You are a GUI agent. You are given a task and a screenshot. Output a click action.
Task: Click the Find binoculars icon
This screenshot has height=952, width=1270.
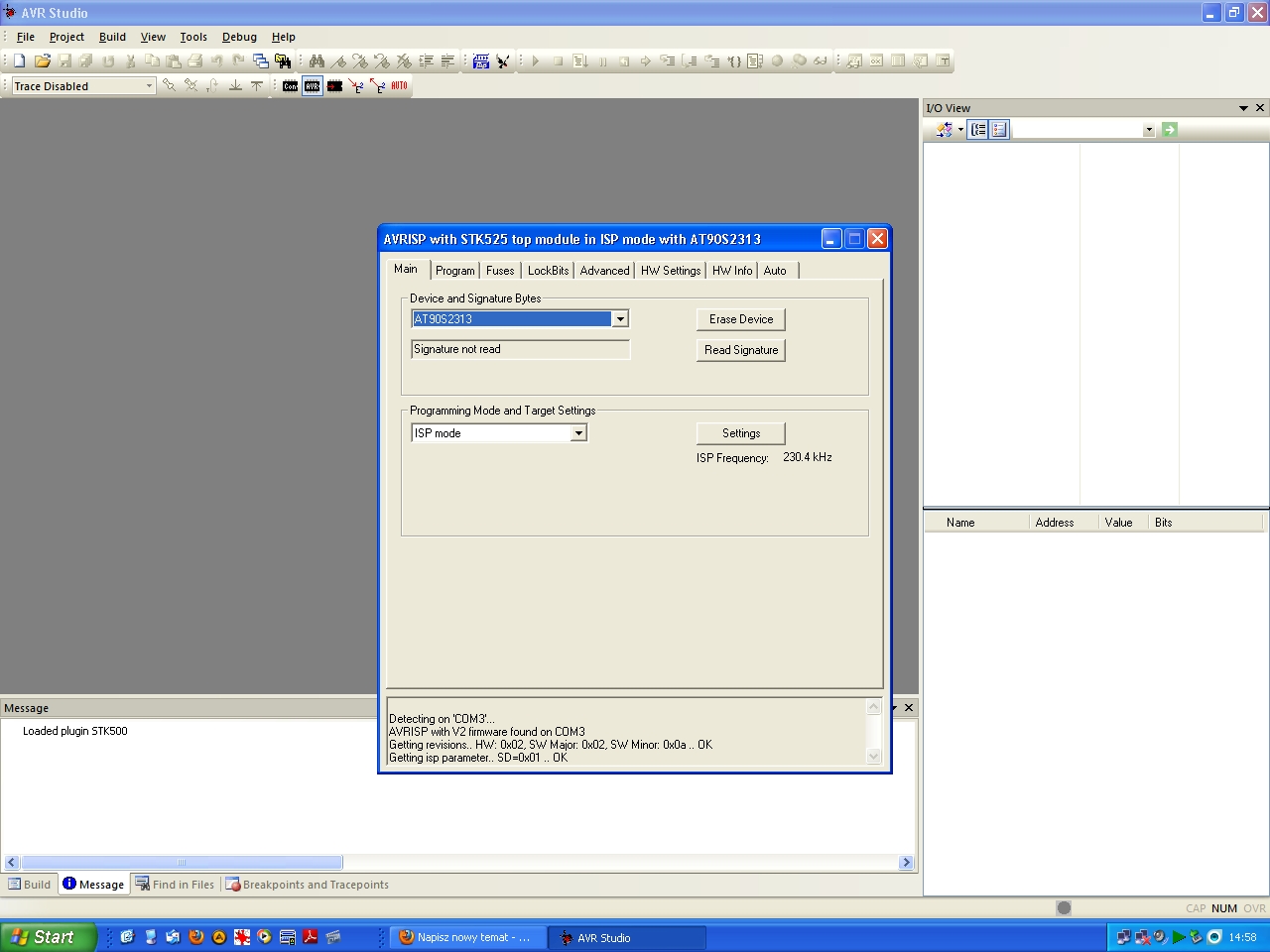pos(317,60)
